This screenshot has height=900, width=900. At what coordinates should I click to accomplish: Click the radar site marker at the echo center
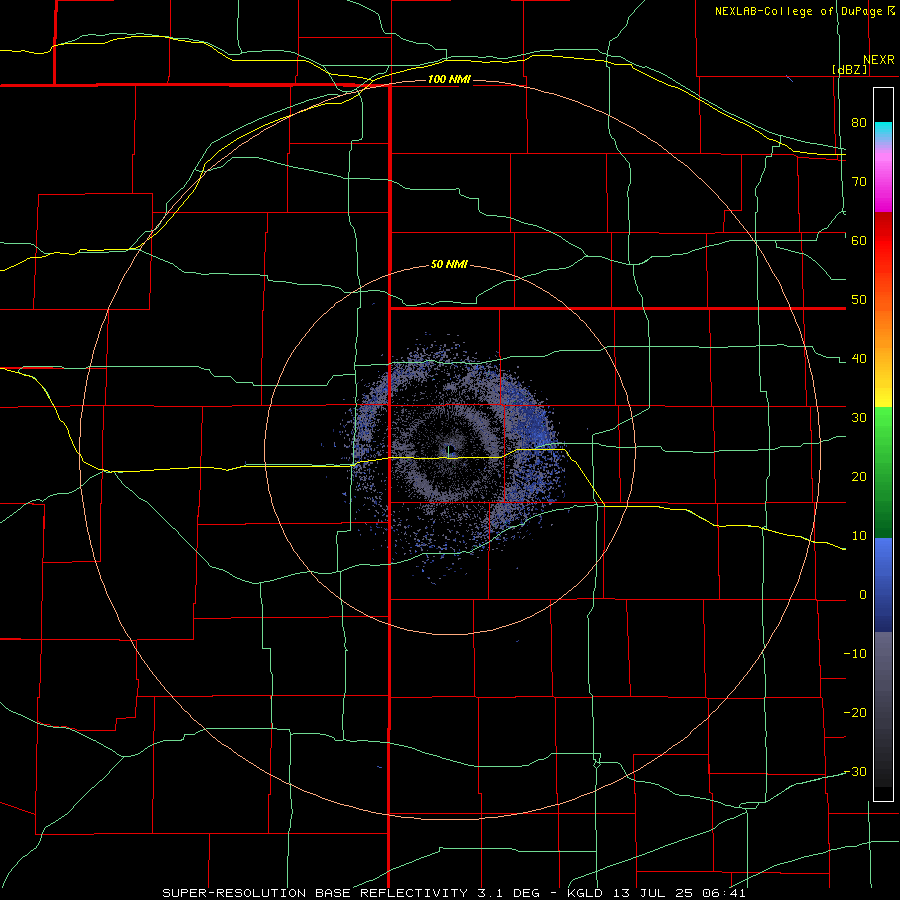tap(449, 451)
